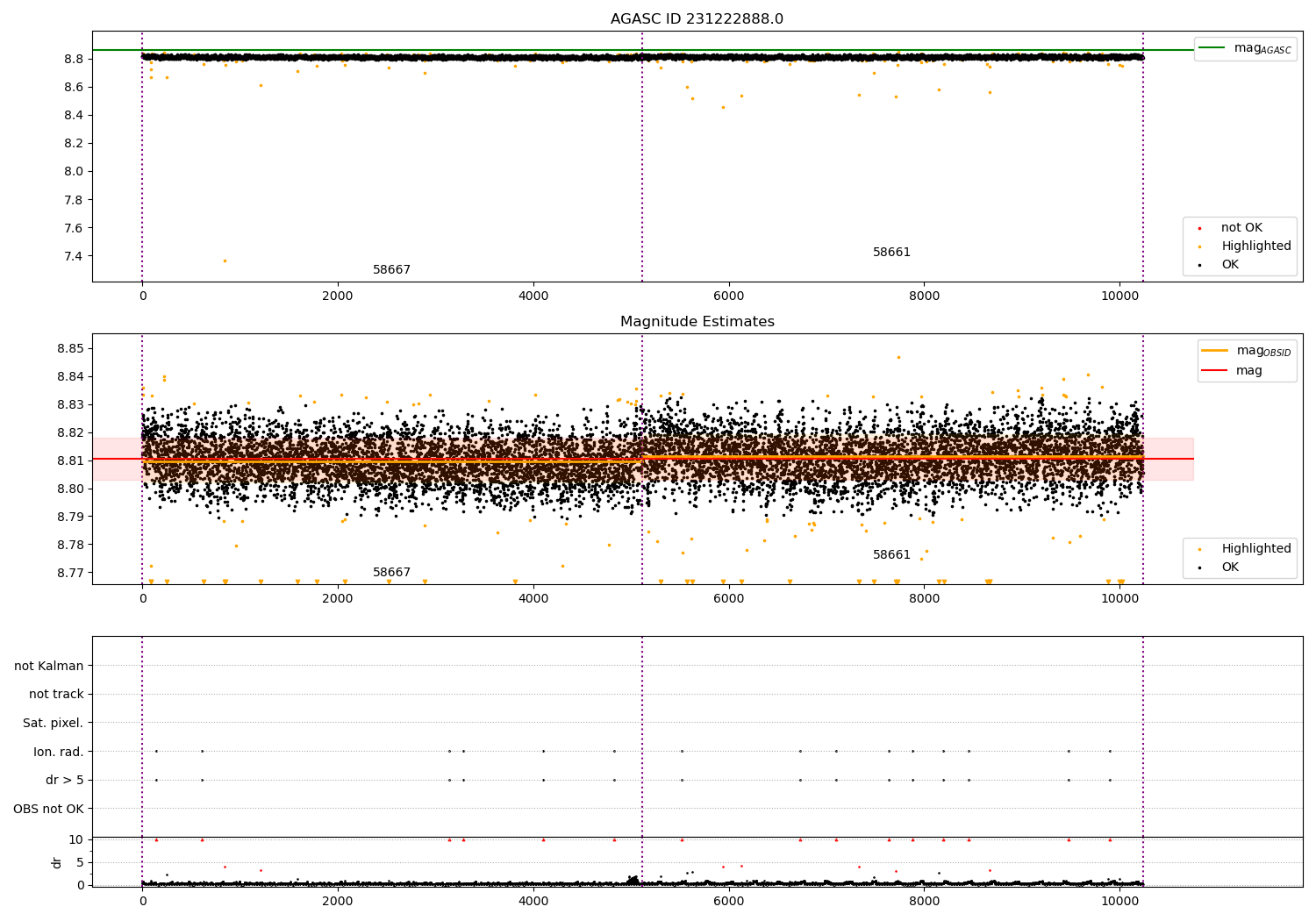The image size is (1316, 921).
Task: Click the "Sat. pixel." axis label
Action: point(54,724)
